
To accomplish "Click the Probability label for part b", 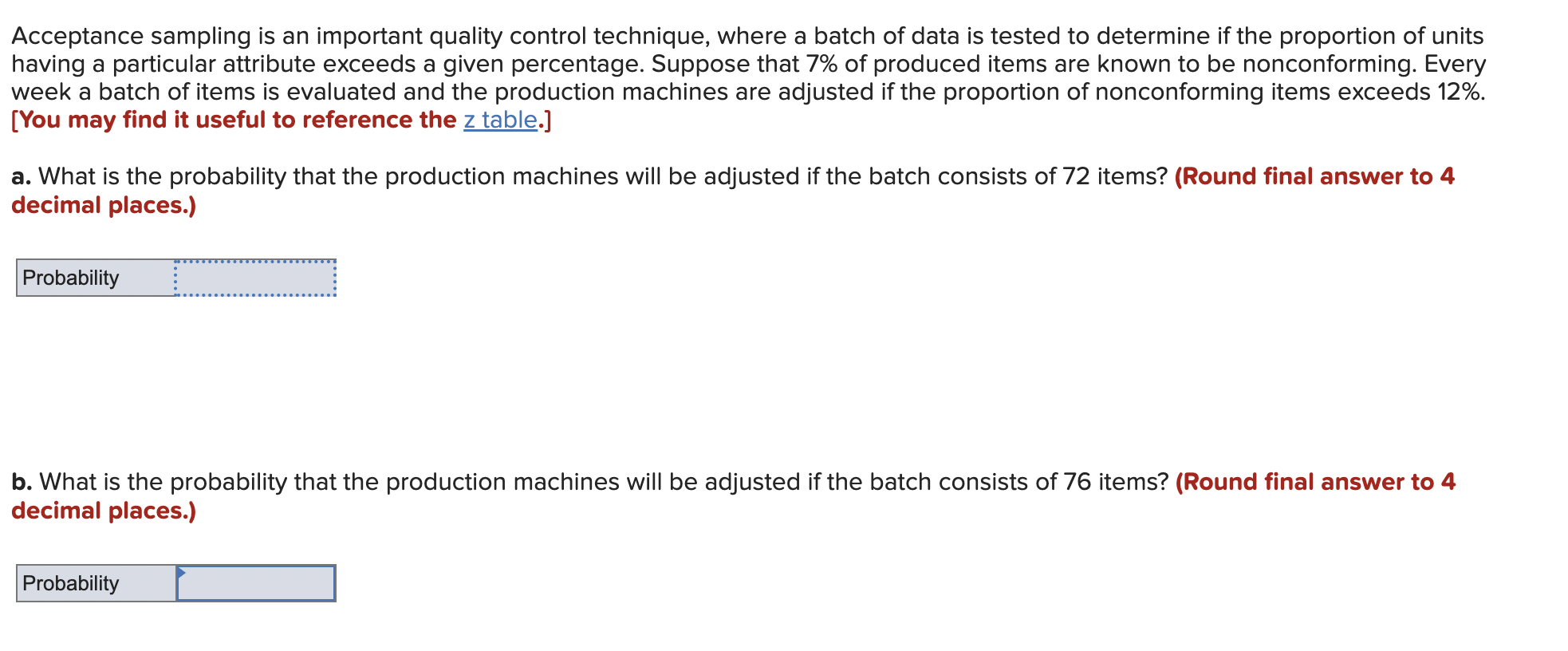I will click(x=69, y=583).
